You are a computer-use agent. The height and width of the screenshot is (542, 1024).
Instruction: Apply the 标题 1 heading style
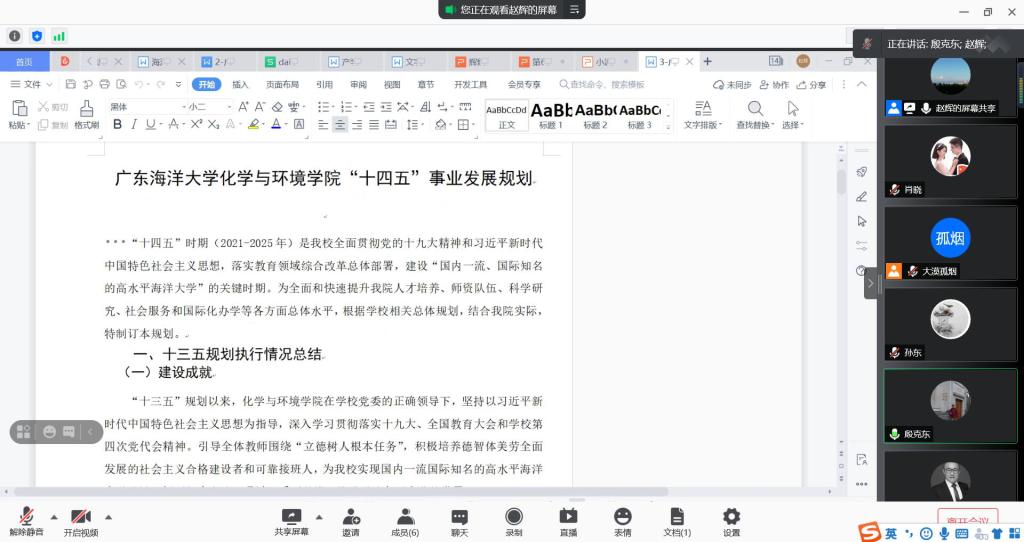point(551,115)
